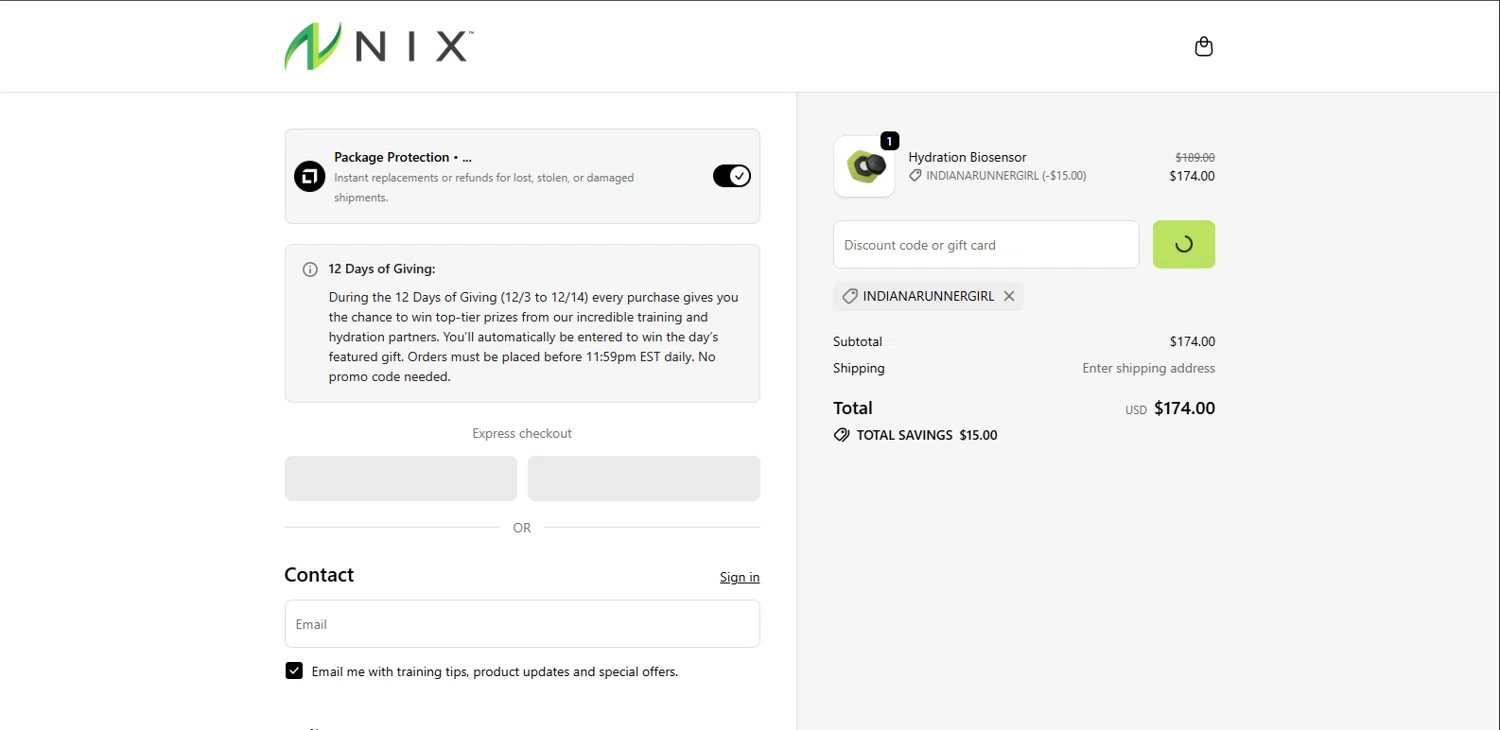This screenshot has width=1500, height=730.
Task: Click the Package Protection shield icon
Action: click(309, 177)
